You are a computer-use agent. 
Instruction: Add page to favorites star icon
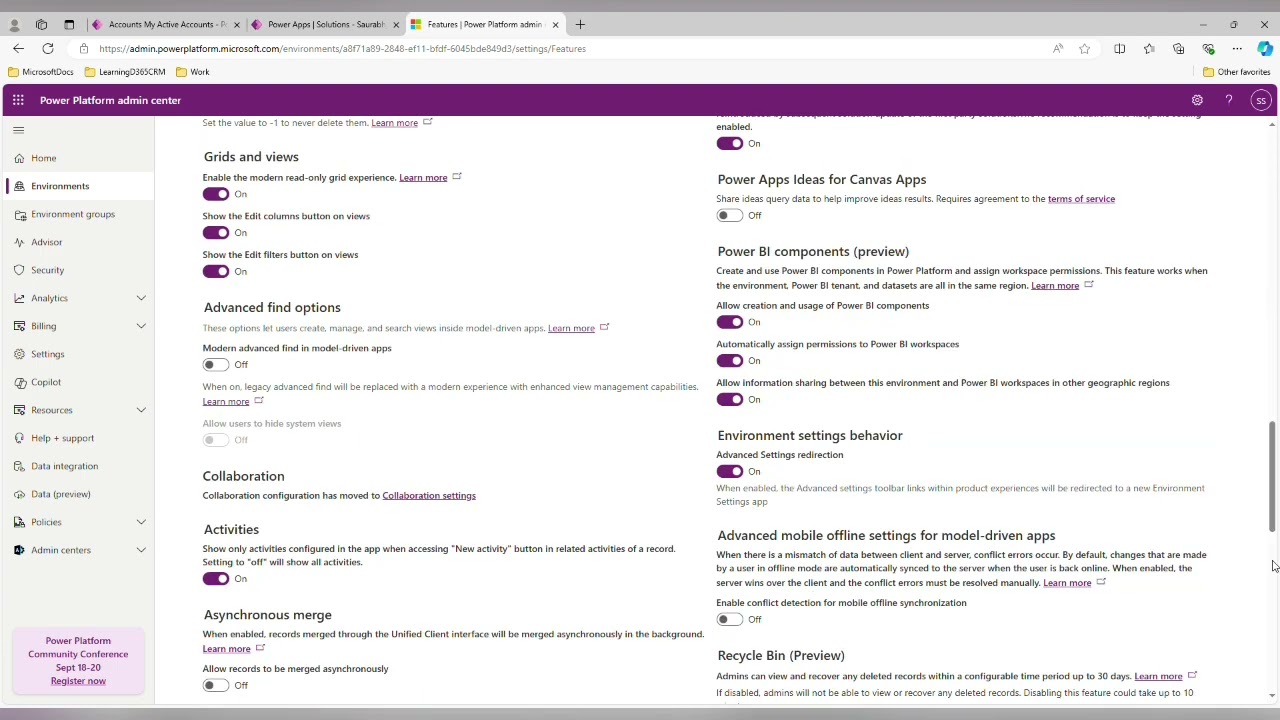pos(1084,48)
